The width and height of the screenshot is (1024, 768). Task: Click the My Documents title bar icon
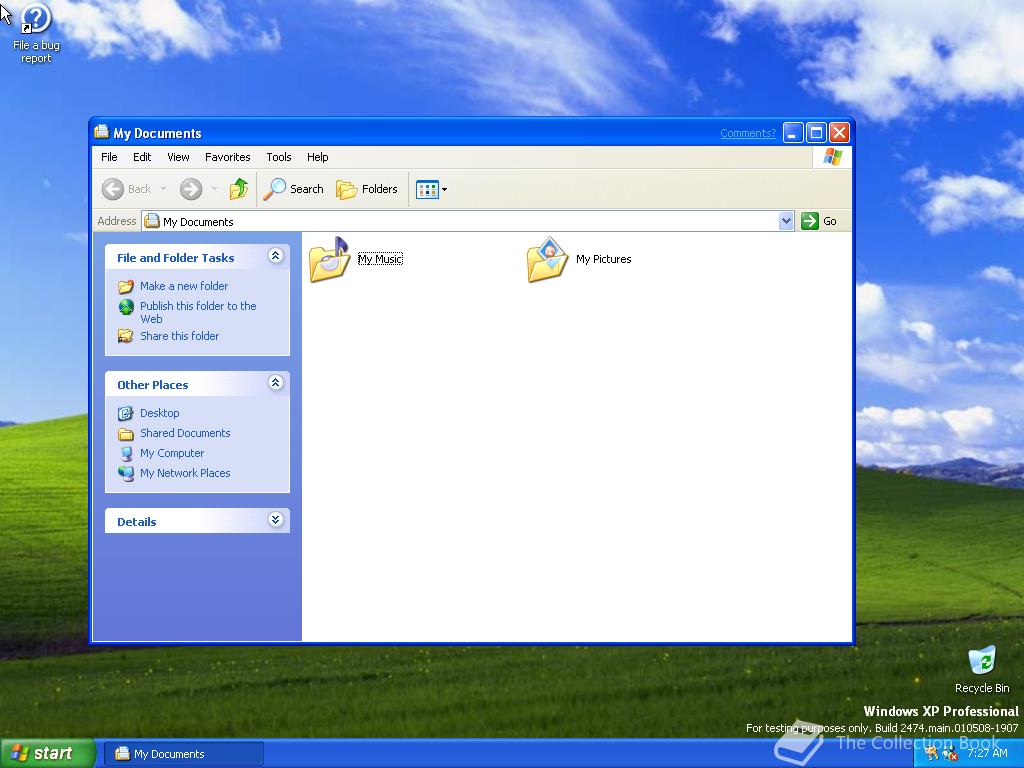tap(101, 132)
